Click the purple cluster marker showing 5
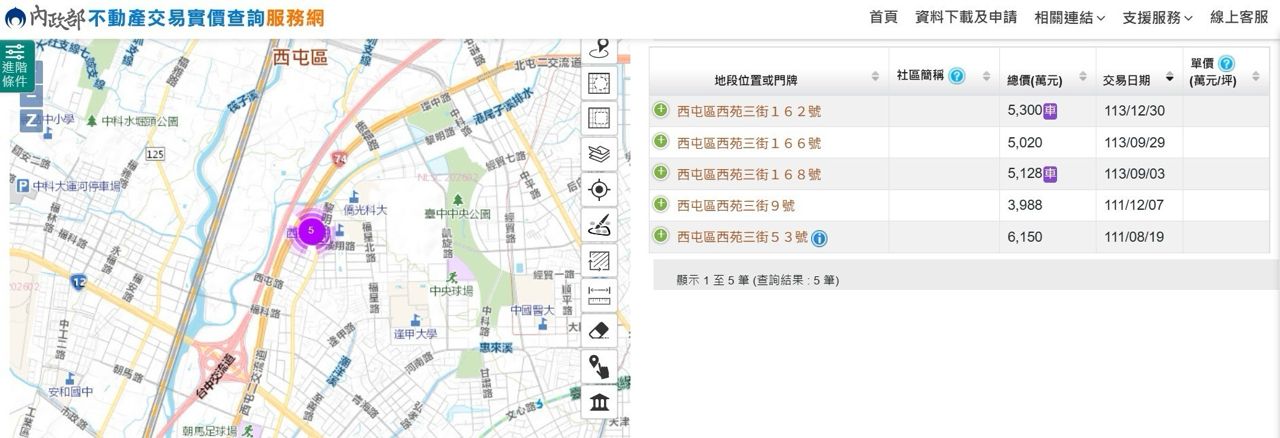The width and height of the screenshot is (1280, 438). pos(312,230)
